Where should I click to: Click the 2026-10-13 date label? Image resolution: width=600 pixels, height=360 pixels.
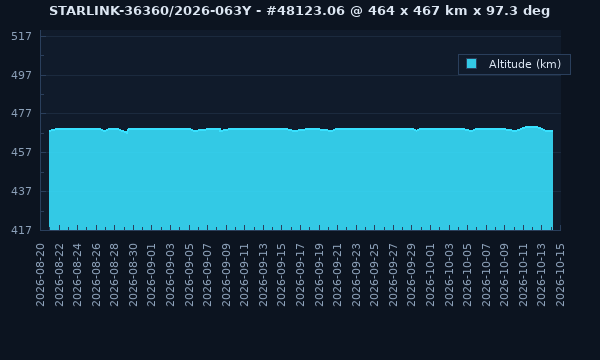point(542,275)
